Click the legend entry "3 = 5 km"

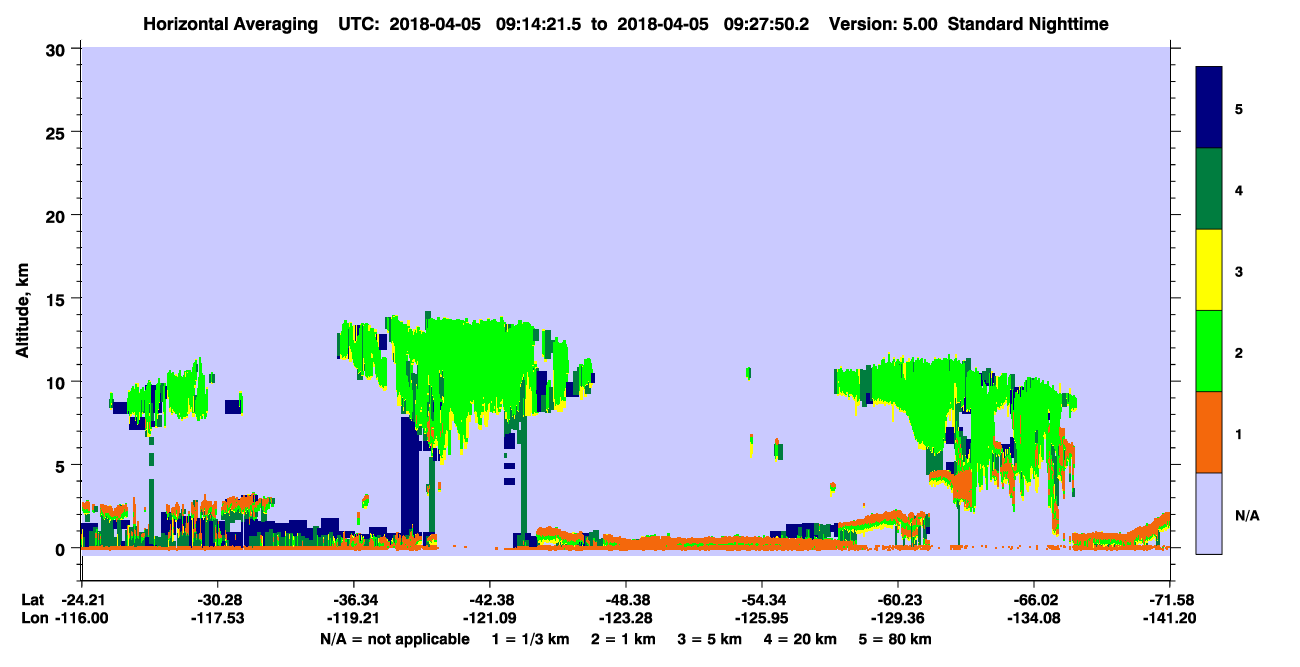point(710,639)
